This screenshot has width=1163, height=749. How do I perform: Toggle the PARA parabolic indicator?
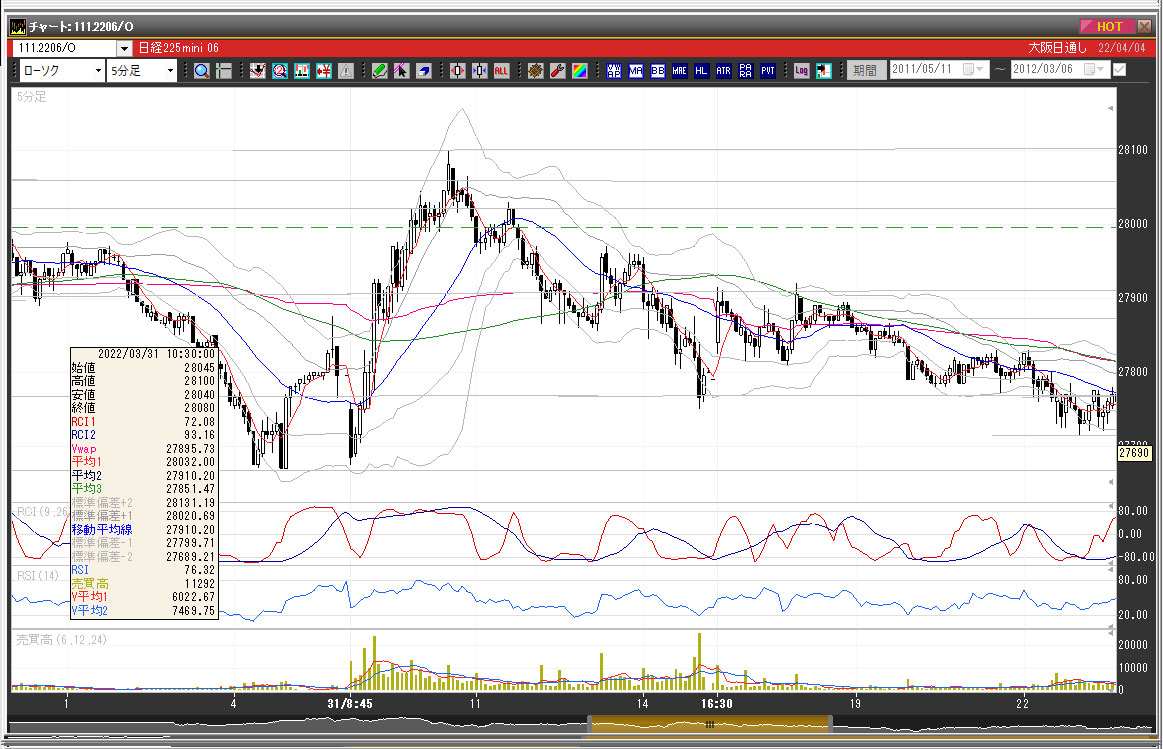click(745, 70)
